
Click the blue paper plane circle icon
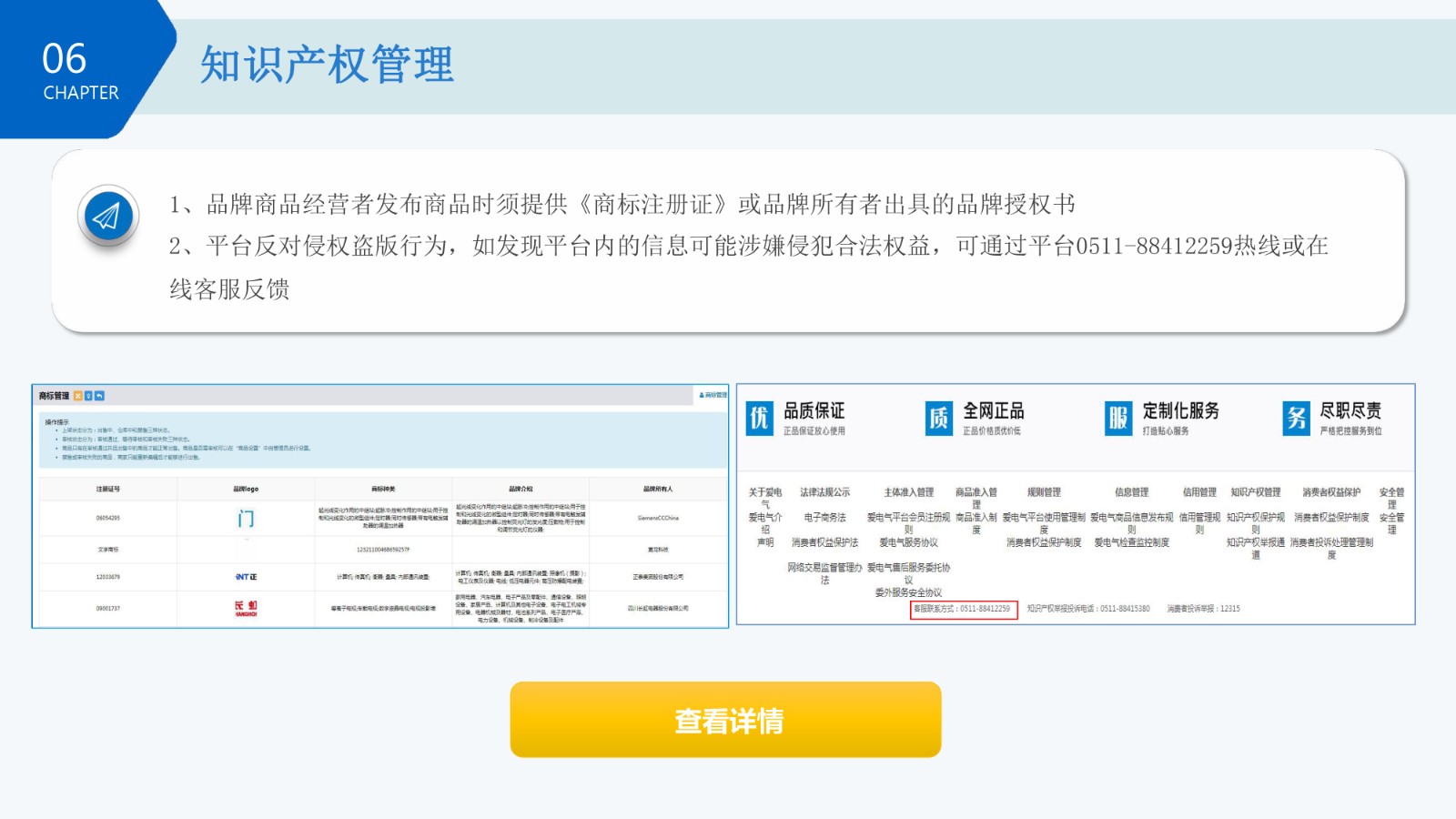coord(107,217)
